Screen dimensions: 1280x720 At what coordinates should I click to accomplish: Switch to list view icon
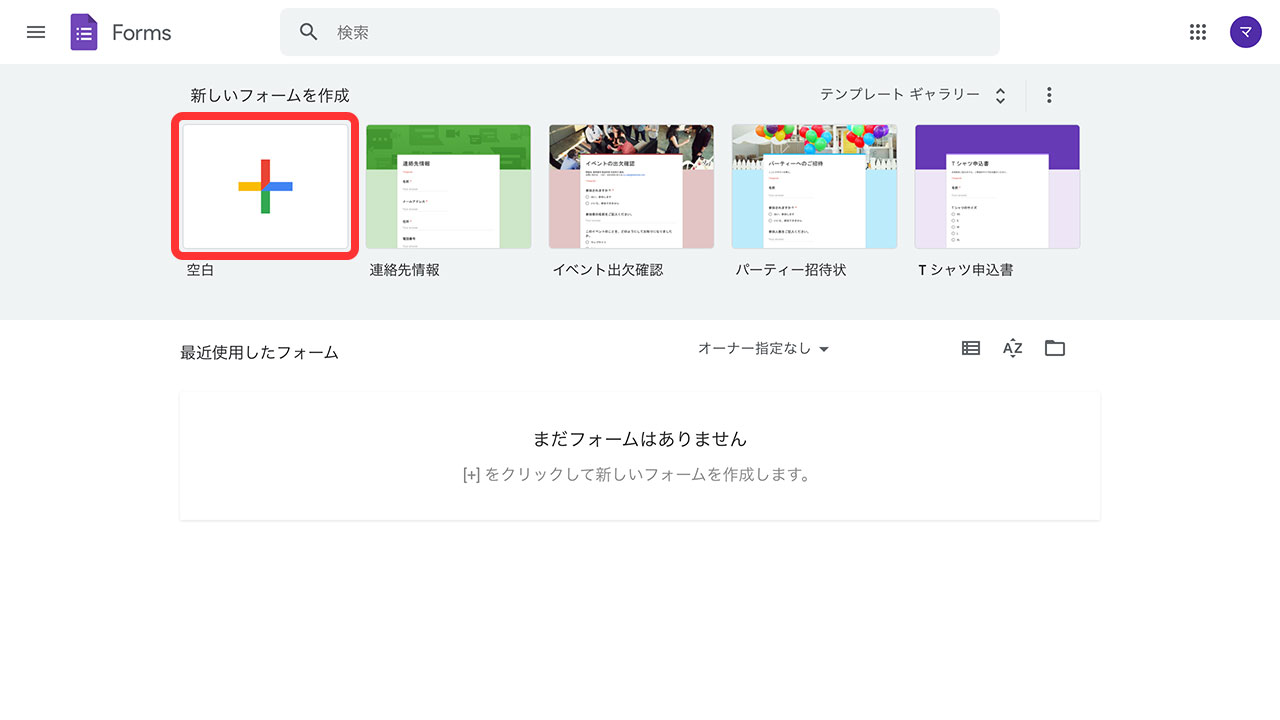tap(971, 348)
